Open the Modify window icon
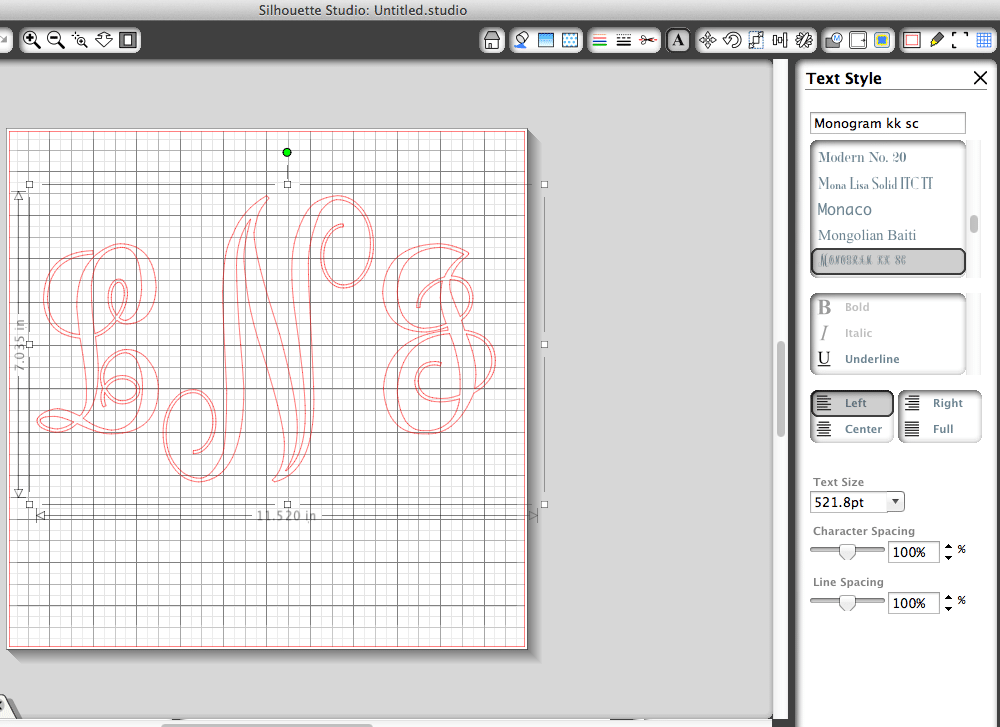The width and height of the screenshot is (1000, 727). coord(834,41)
